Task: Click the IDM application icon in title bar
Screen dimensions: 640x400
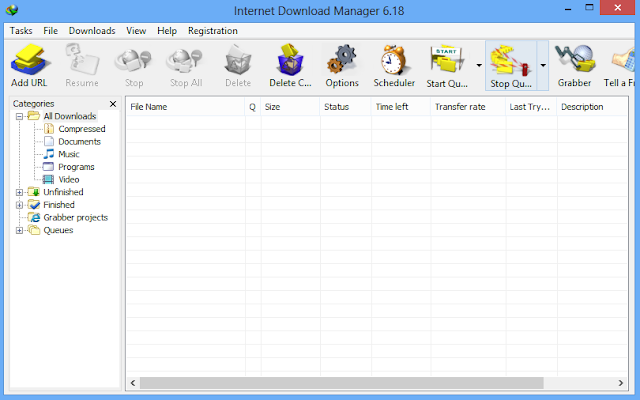Action: pyautogui.click(x=12, y=10)
